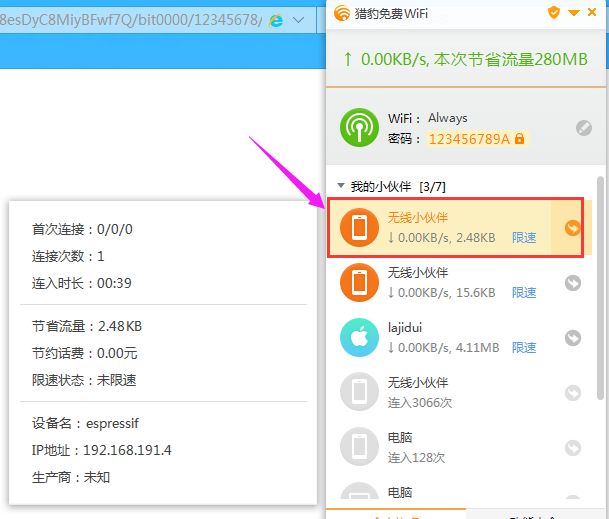Click 设备名：espressif in details popup
This screenshot has width=609, height=519.
point(85,423)
